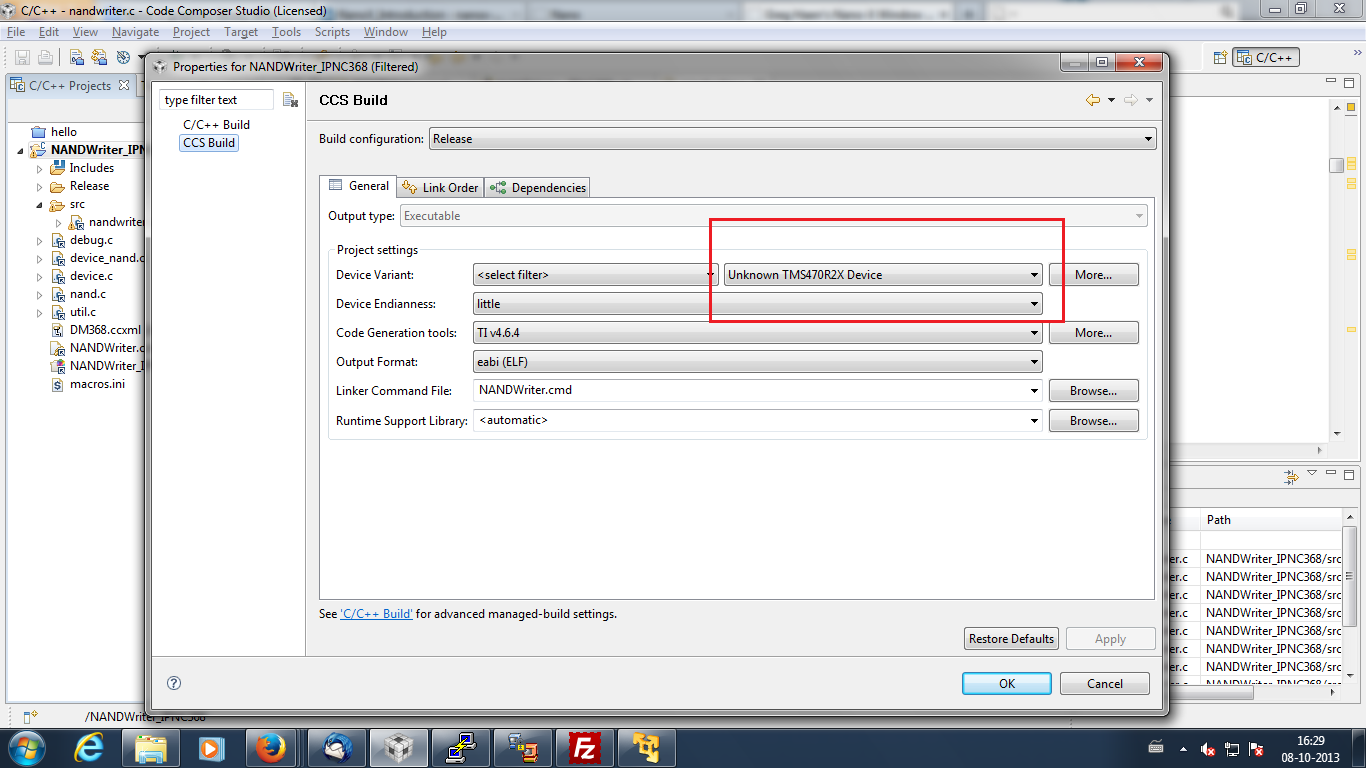Select C/C++ Build in the properties tree
The width and height of the screenshot is (1371, 772).
click(216, 125)
